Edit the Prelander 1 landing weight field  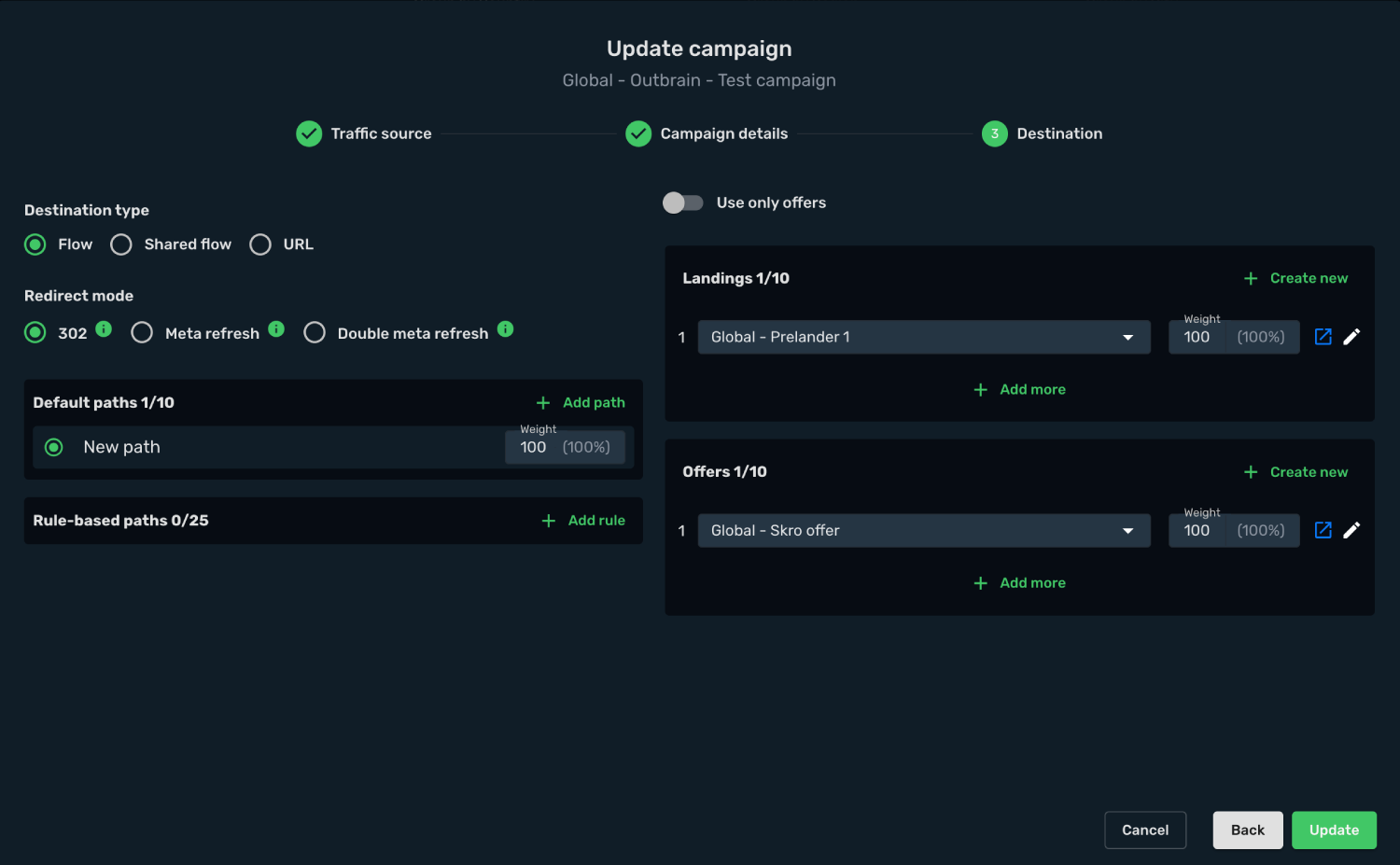(x=1234, y=337)
